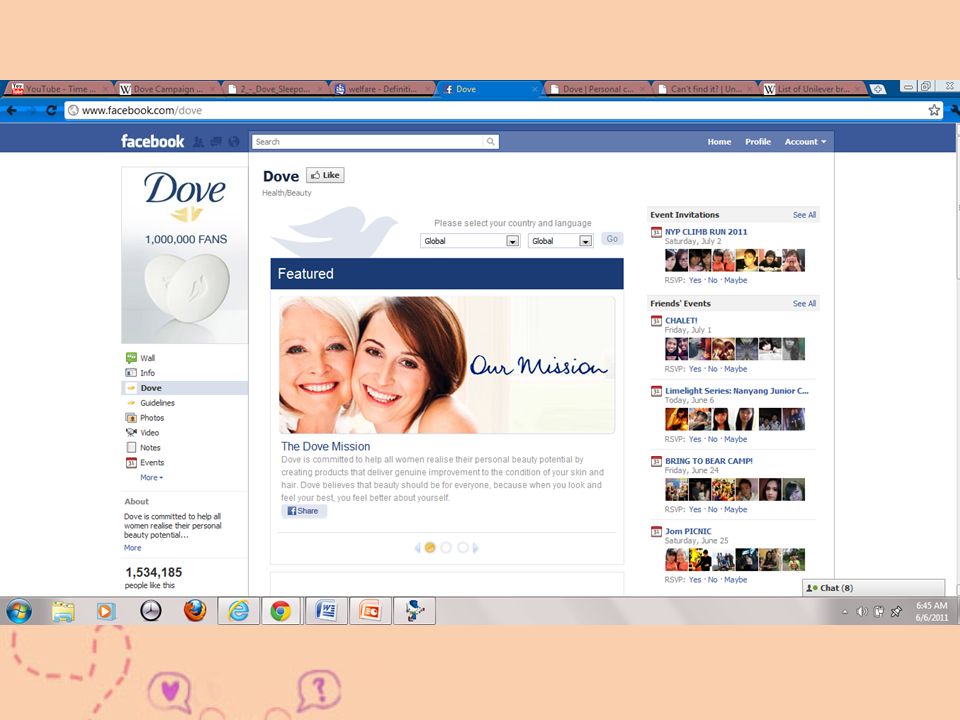Expand More in the sidebar list

pyautogui.click(x=151, y=478)
